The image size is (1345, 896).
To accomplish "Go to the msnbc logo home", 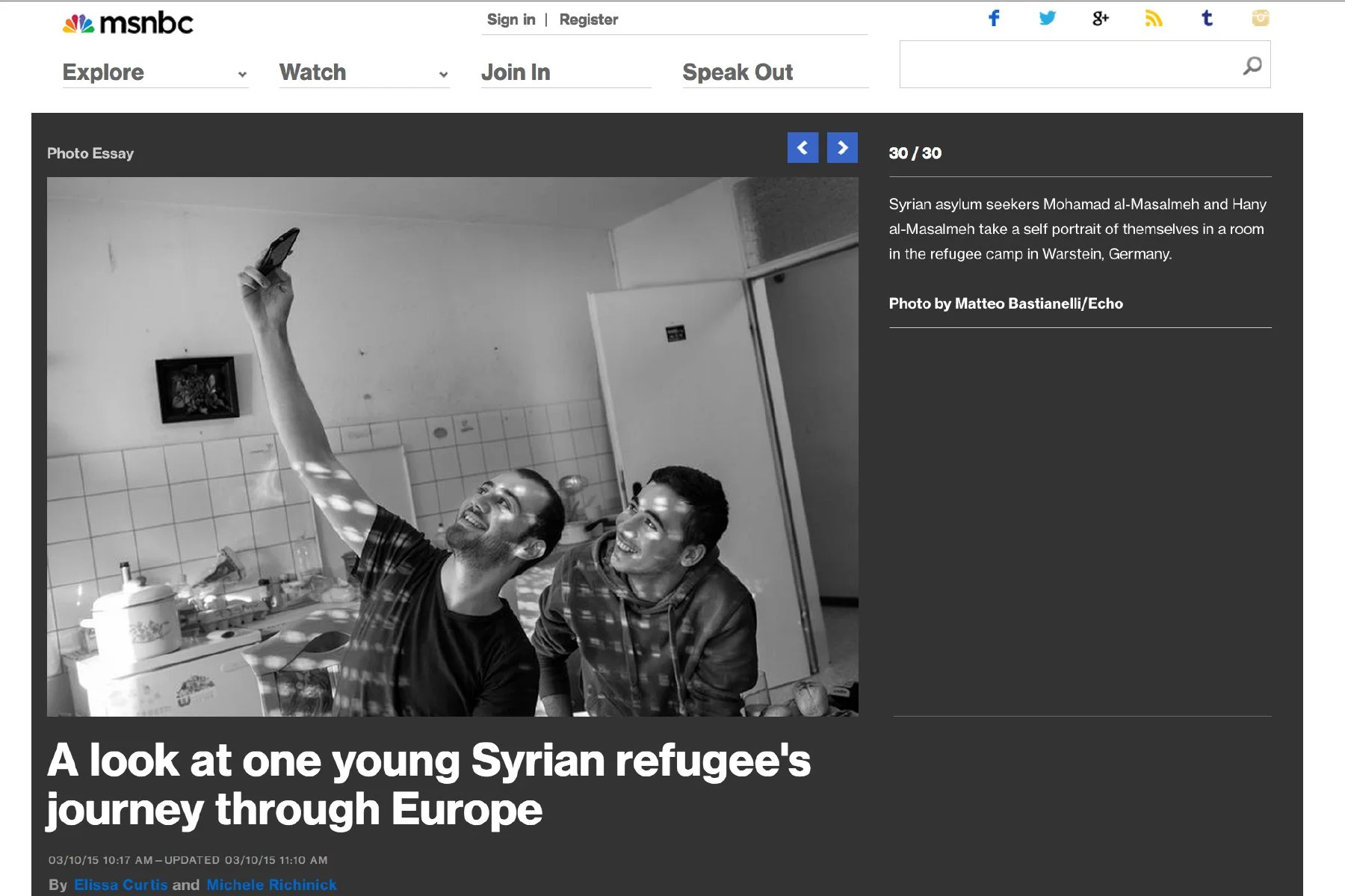I will point(128,23).
